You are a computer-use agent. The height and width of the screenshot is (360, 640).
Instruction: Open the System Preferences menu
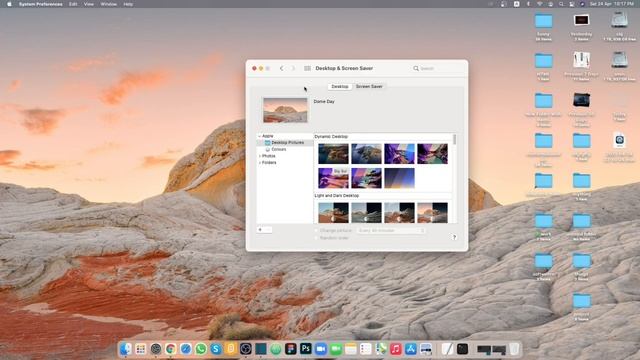(x=40, y=4)
